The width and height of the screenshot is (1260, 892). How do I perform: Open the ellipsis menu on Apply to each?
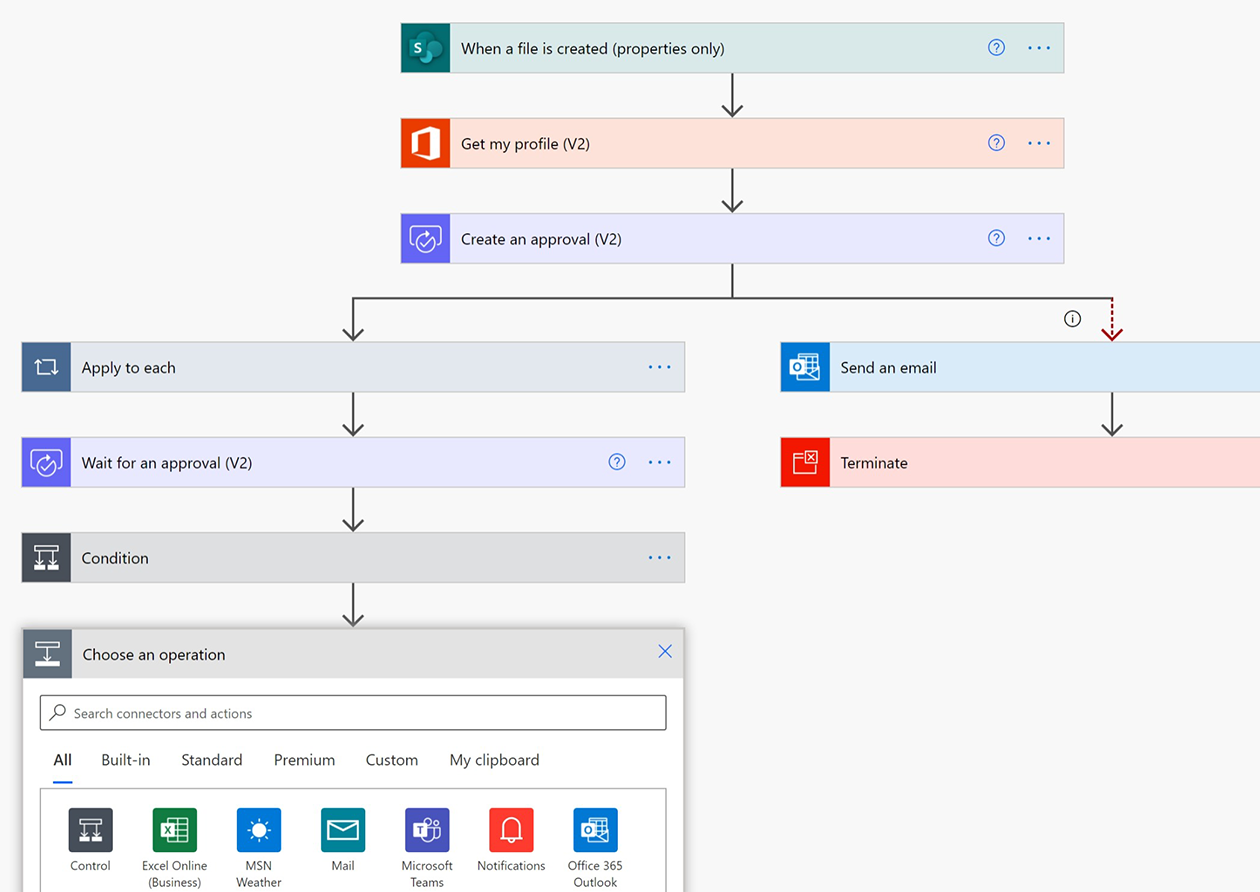(x=660, y=367)
